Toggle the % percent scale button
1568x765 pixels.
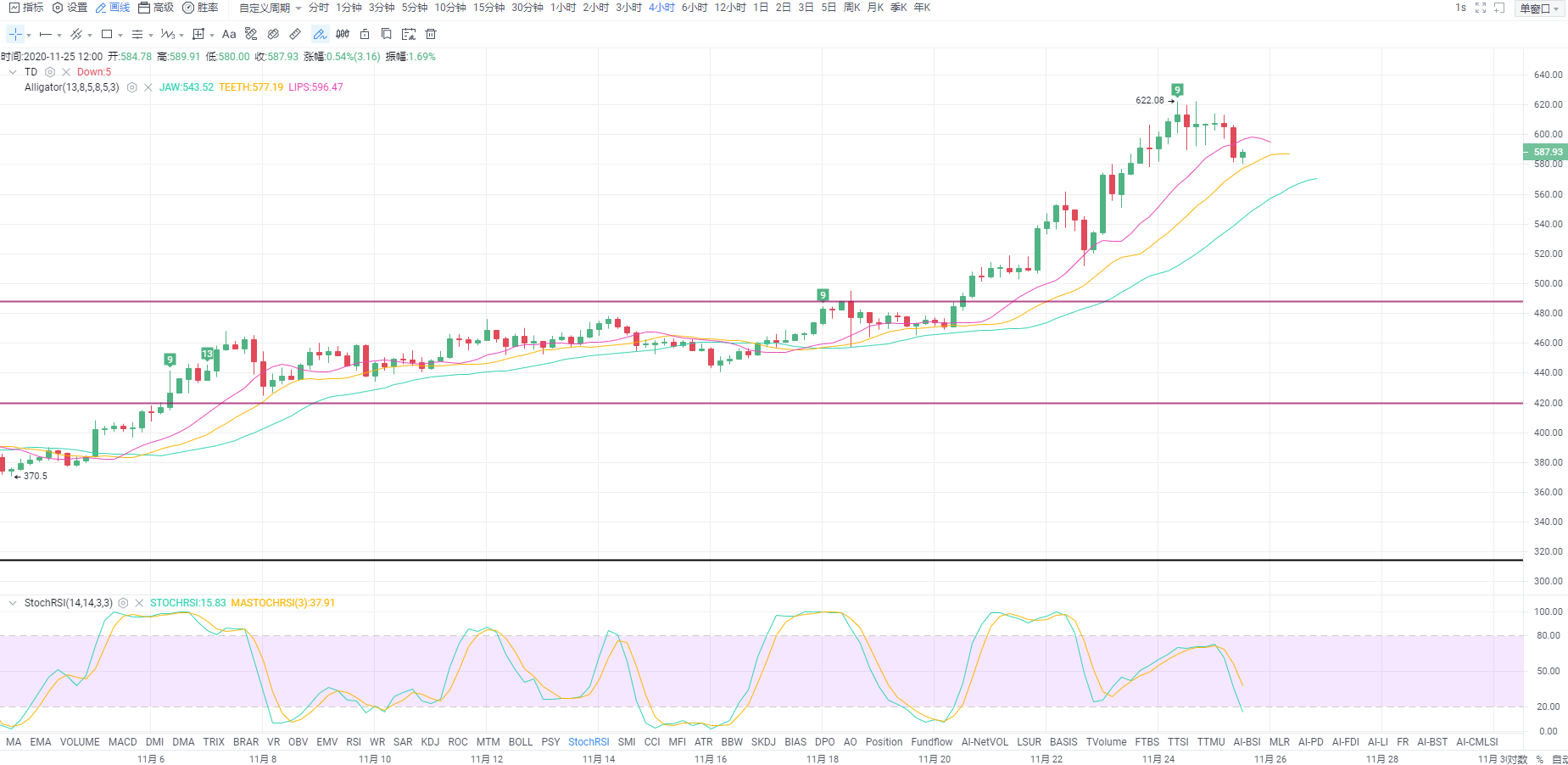1540,760
